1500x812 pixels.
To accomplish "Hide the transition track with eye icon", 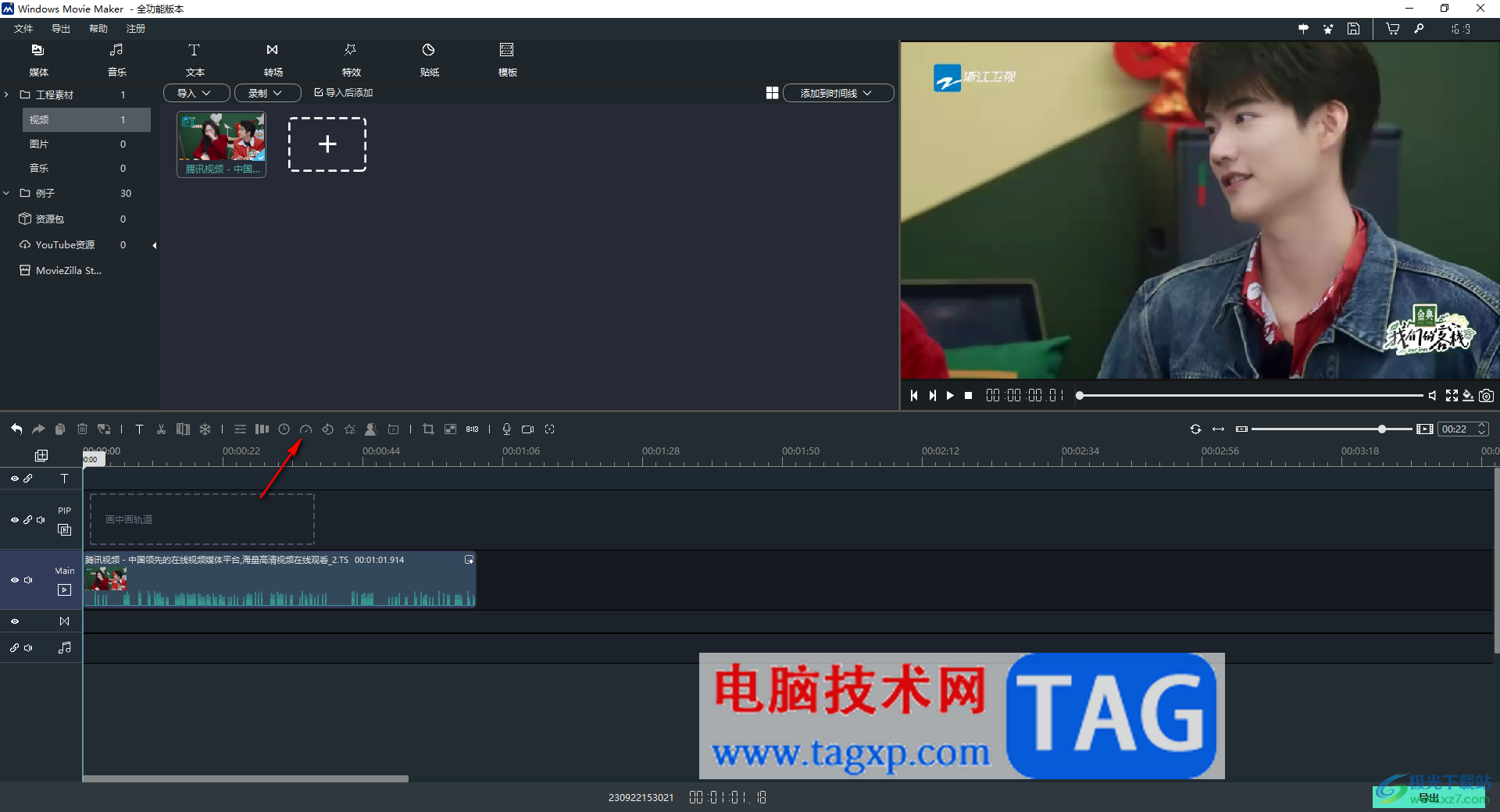I will click(14, 621).
